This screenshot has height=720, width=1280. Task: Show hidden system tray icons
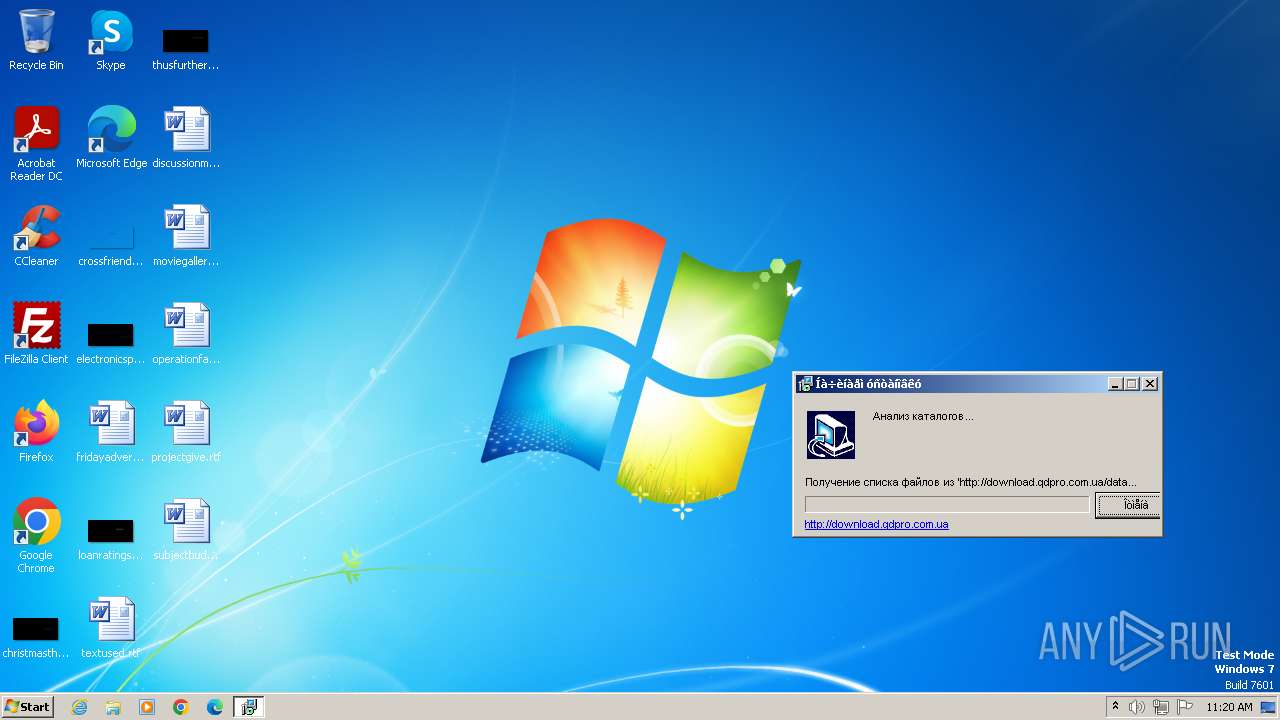pos(1116,707)
